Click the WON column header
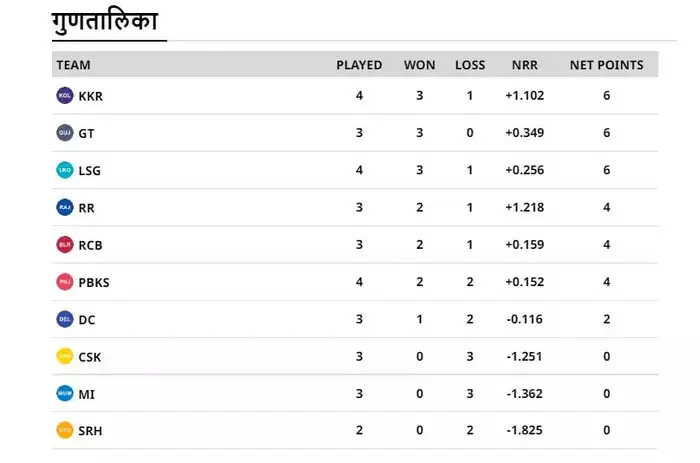 (x=419, y=65)
